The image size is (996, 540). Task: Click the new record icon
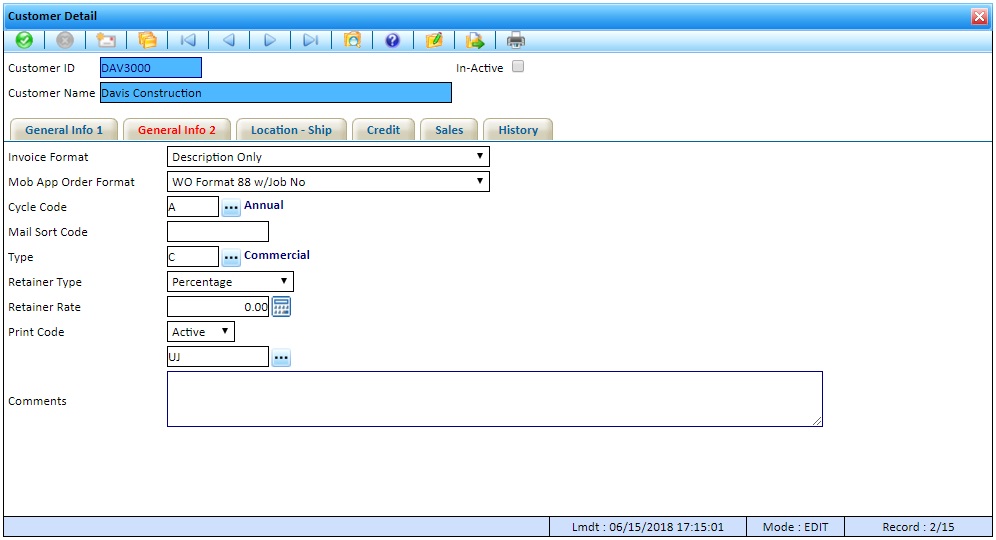[106, 41]
